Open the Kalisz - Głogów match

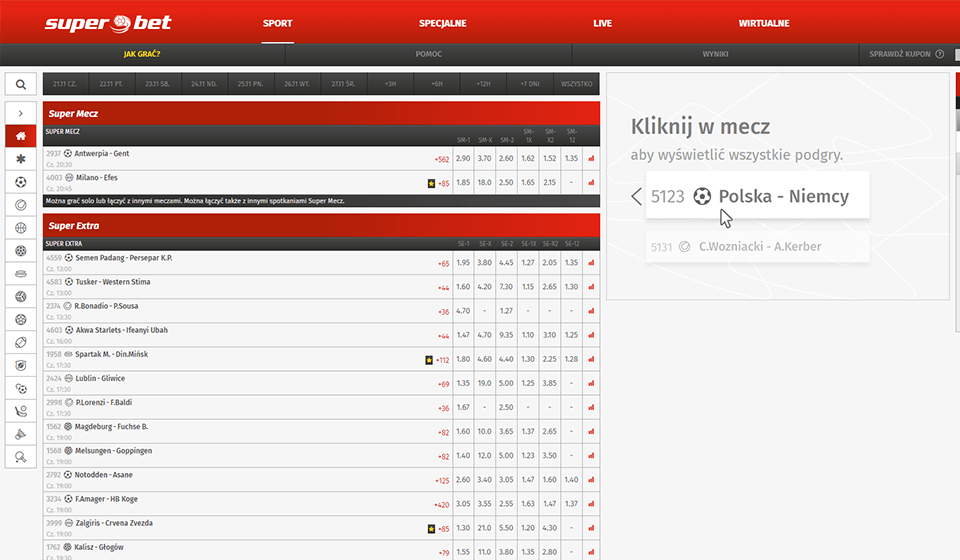(99, 547)
